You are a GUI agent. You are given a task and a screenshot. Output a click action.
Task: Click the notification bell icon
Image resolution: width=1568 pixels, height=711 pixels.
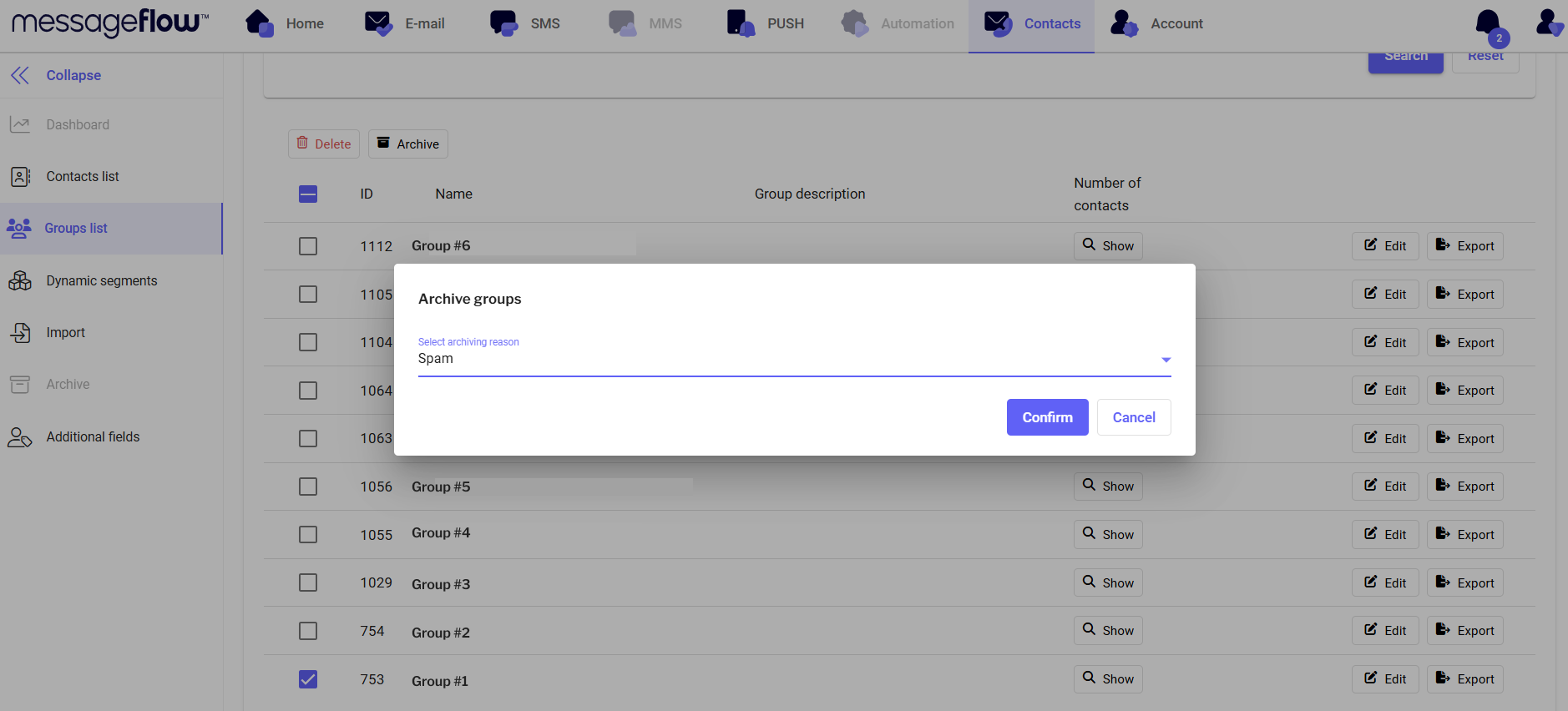[x=1488, y=24]
